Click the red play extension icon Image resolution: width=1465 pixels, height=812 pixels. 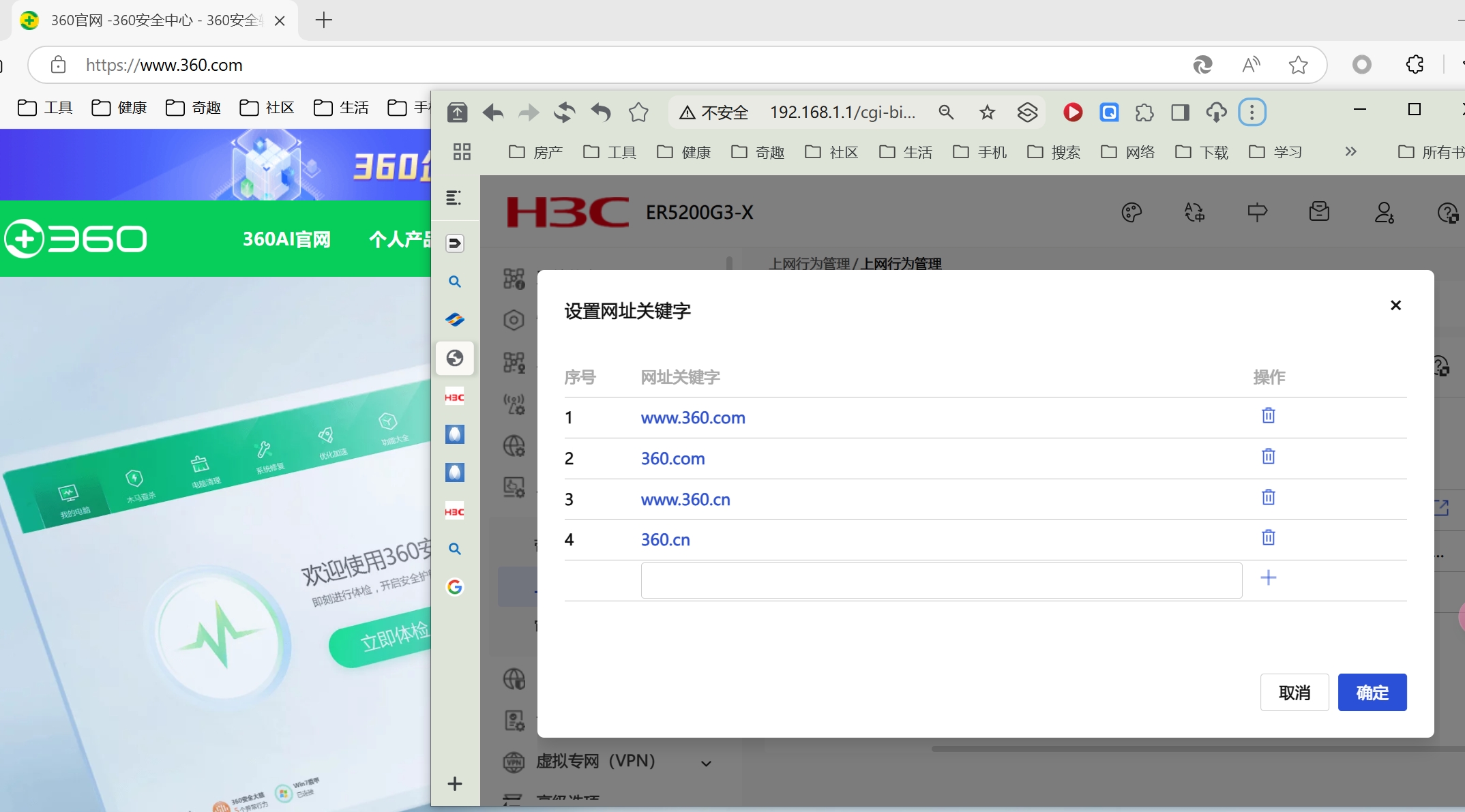point(1072,112)
